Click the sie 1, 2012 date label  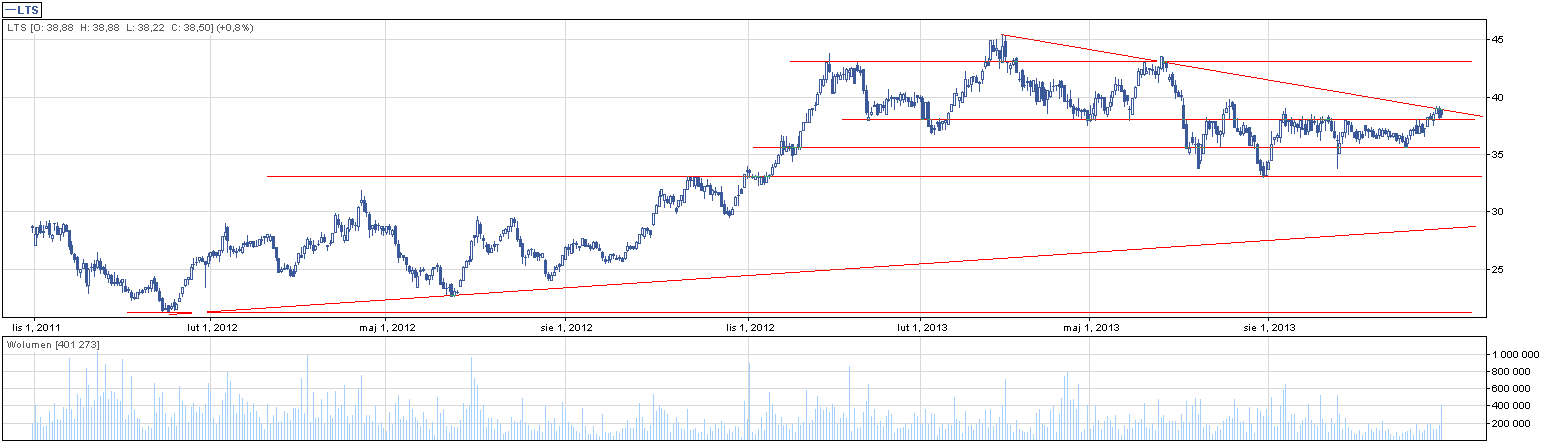click(x=567, y=327)
